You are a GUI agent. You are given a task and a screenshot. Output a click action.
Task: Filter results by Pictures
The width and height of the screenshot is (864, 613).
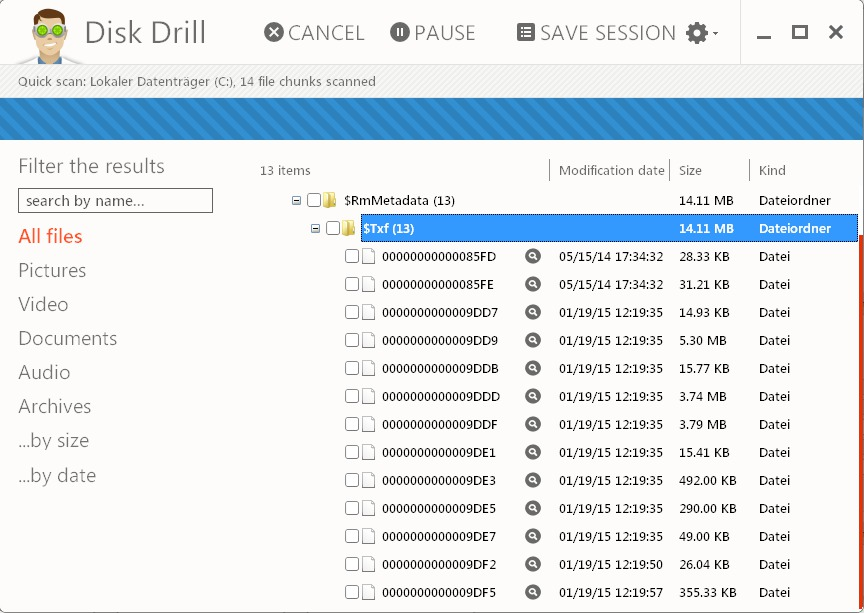(52, 271)
